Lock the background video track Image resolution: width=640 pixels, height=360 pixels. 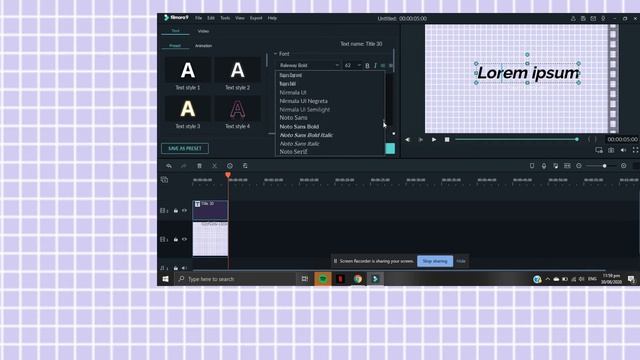pos(176,239)
